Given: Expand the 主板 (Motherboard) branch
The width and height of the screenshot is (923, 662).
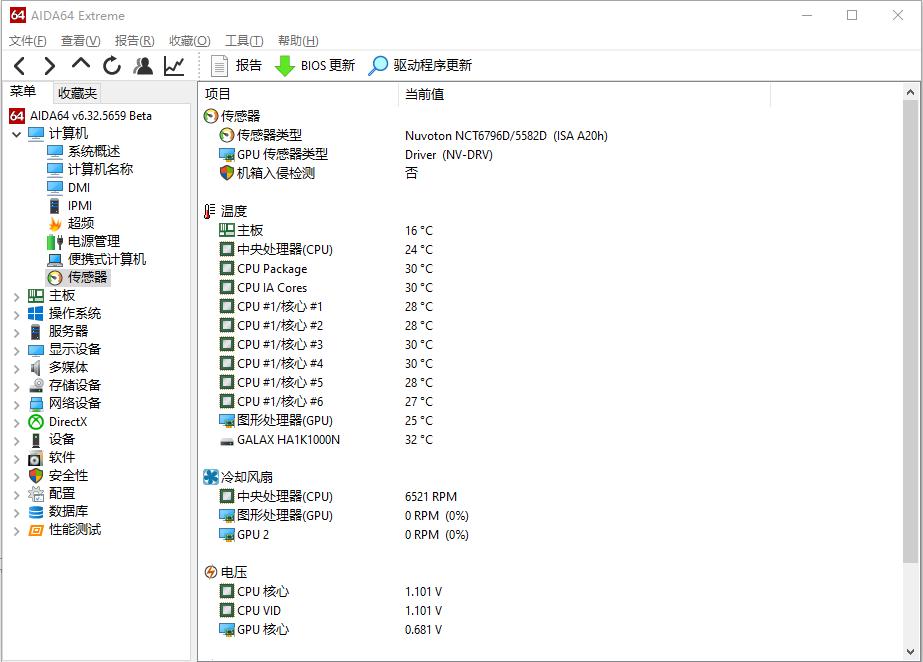Looking at the screenshot, I should coord(15,295).
